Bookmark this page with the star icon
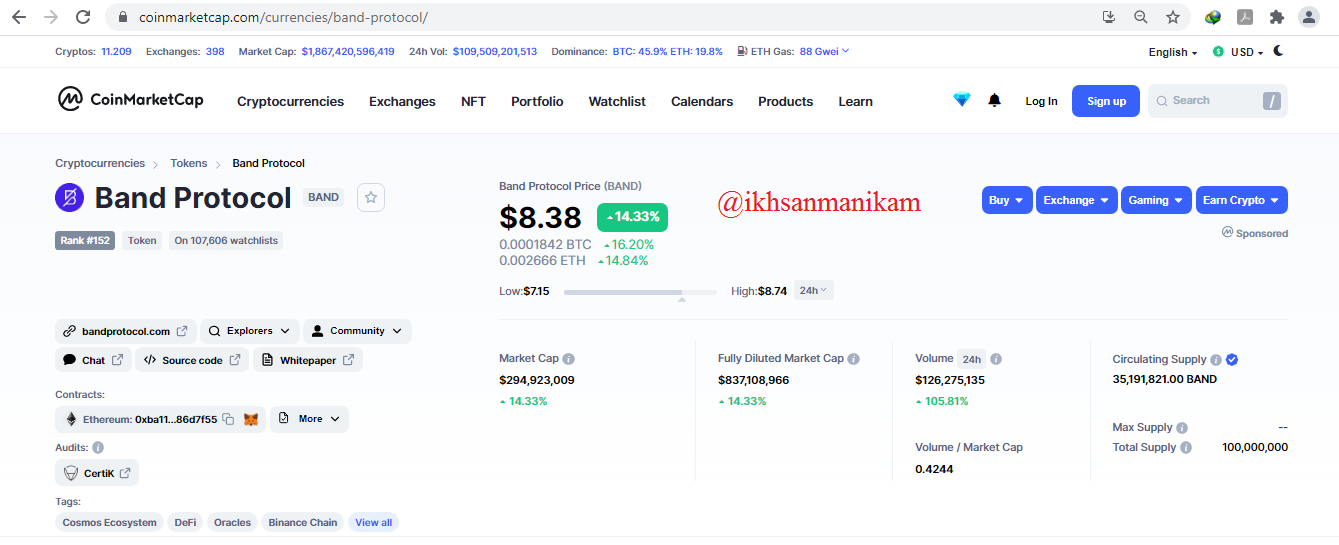Image resolution: width=1339 pixels, height=545 pixels. click(x=1173, y=17)
